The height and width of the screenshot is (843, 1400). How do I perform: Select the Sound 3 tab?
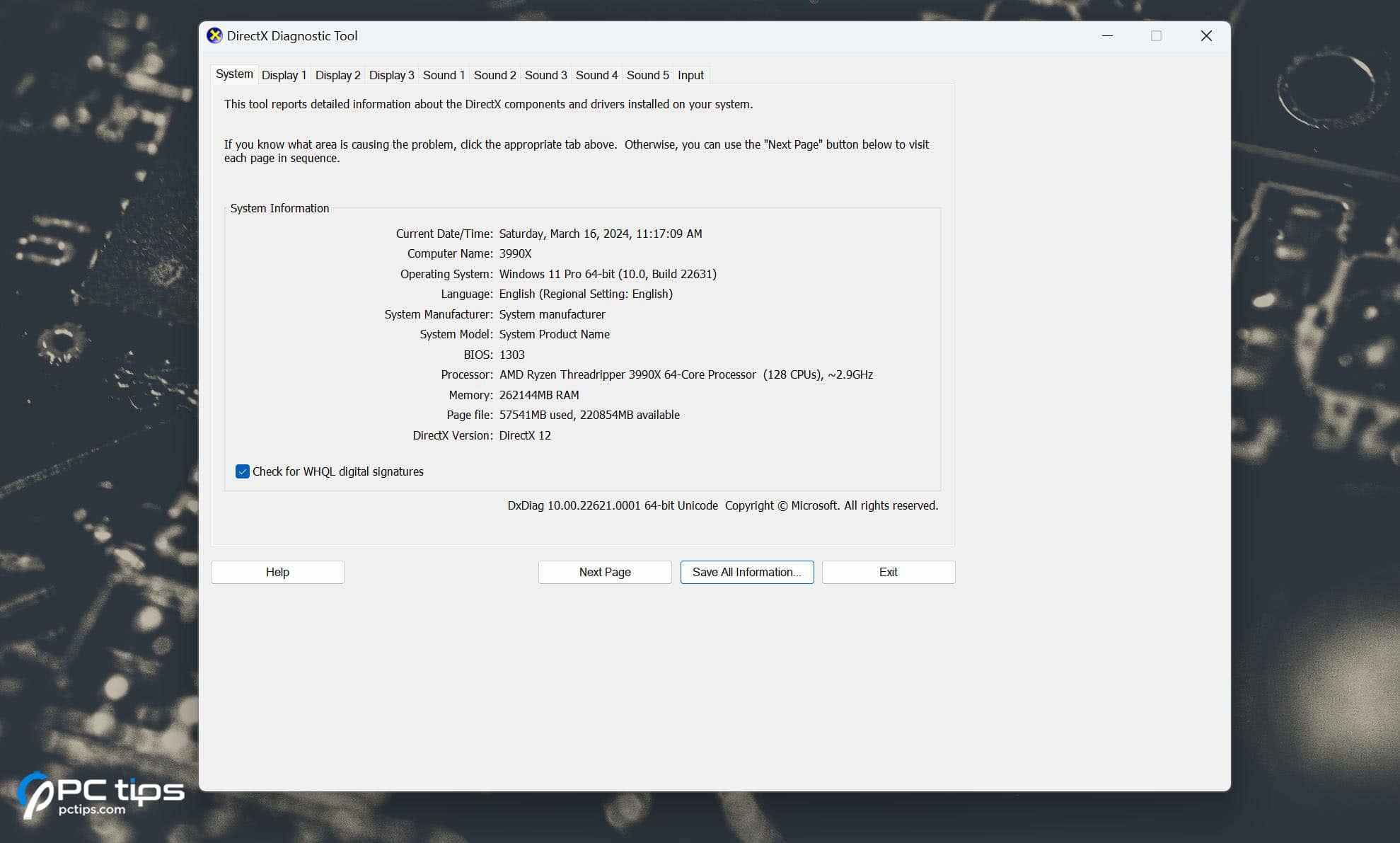[545, 74]
